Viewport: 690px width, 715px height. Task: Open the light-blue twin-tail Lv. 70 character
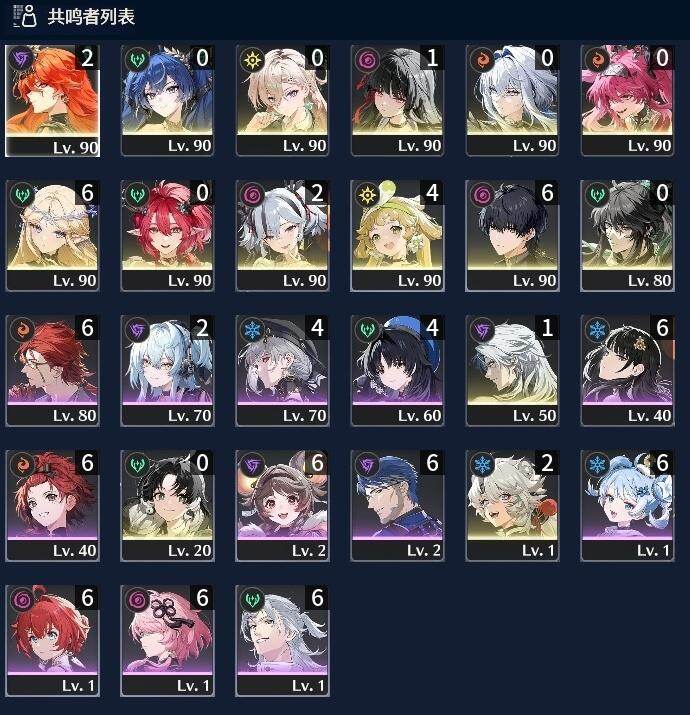[x=167, y=371]
